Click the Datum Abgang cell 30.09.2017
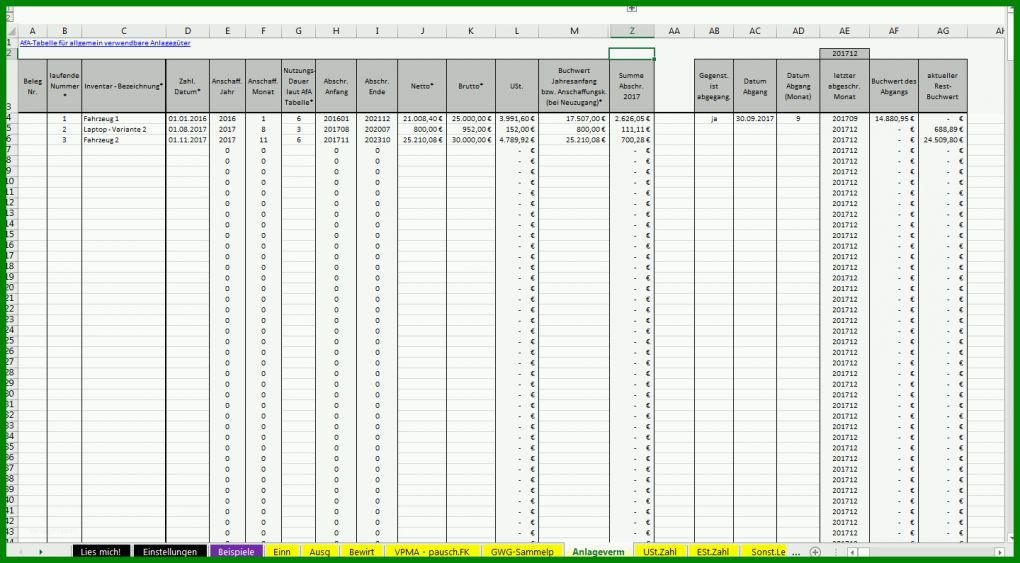Viewport: 1020px width, 563px height. pyautogui.click(x=755, y=119)
